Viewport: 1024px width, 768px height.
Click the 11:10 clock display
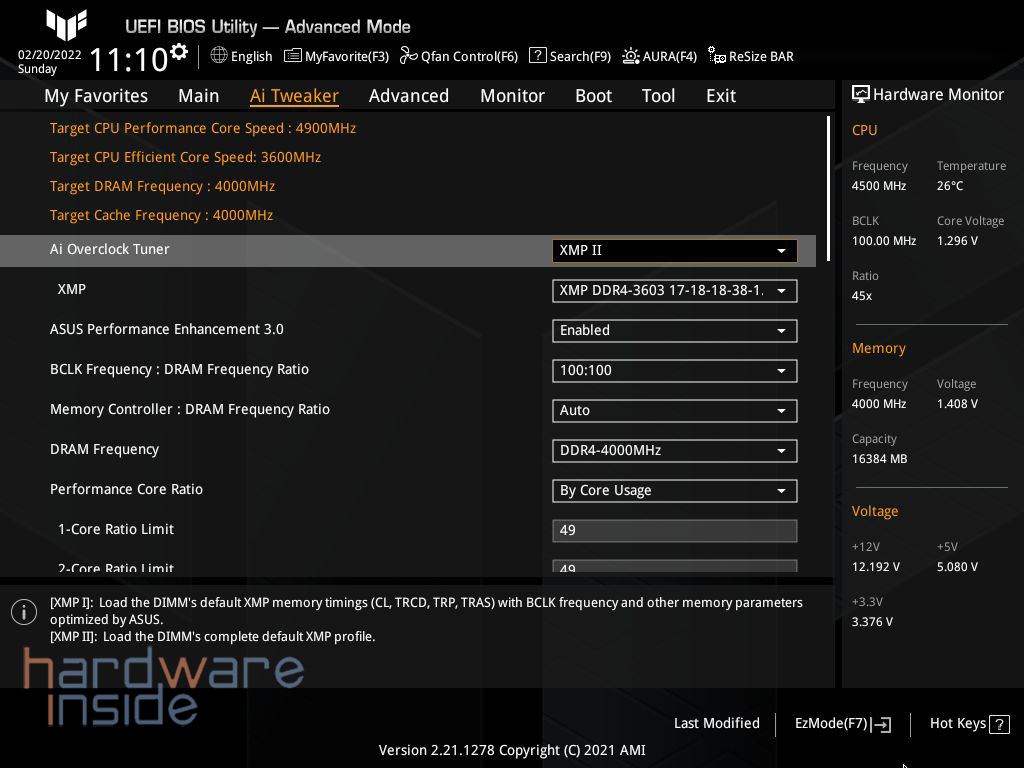tap(129, 60)
